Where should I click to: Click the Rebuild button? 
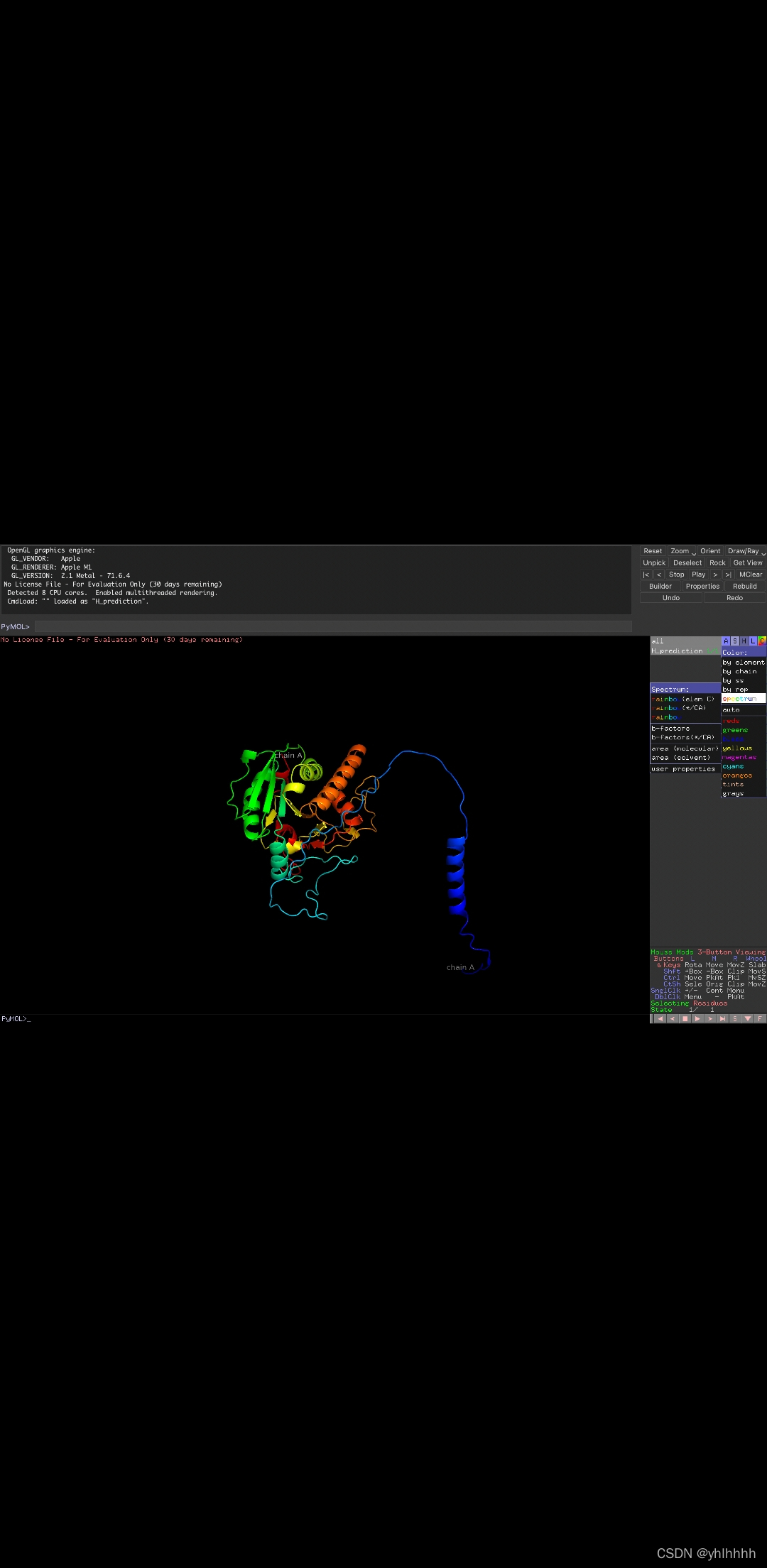745,586
